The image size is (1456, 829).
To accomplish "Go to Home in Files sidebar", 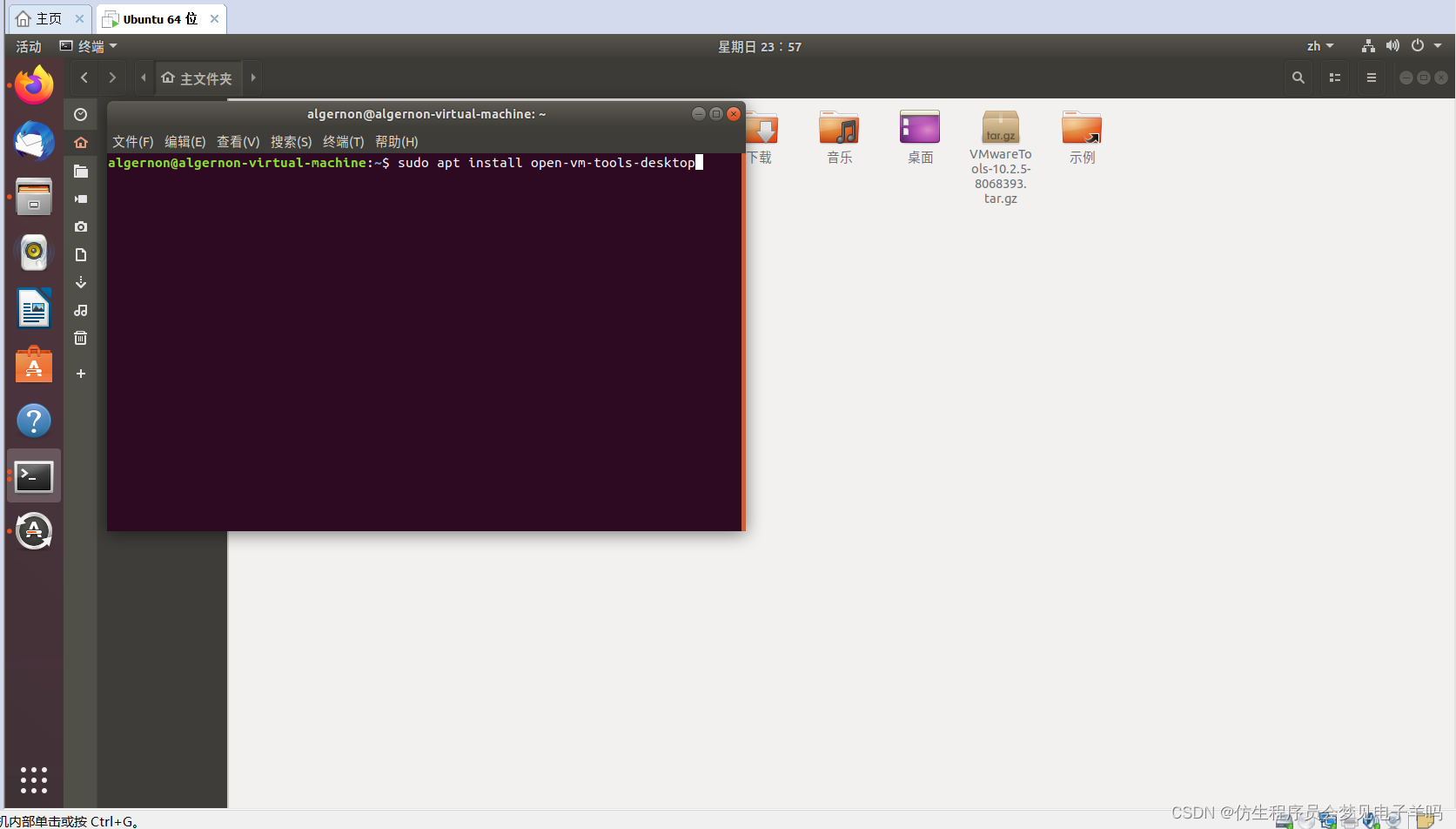I will 81,142.
